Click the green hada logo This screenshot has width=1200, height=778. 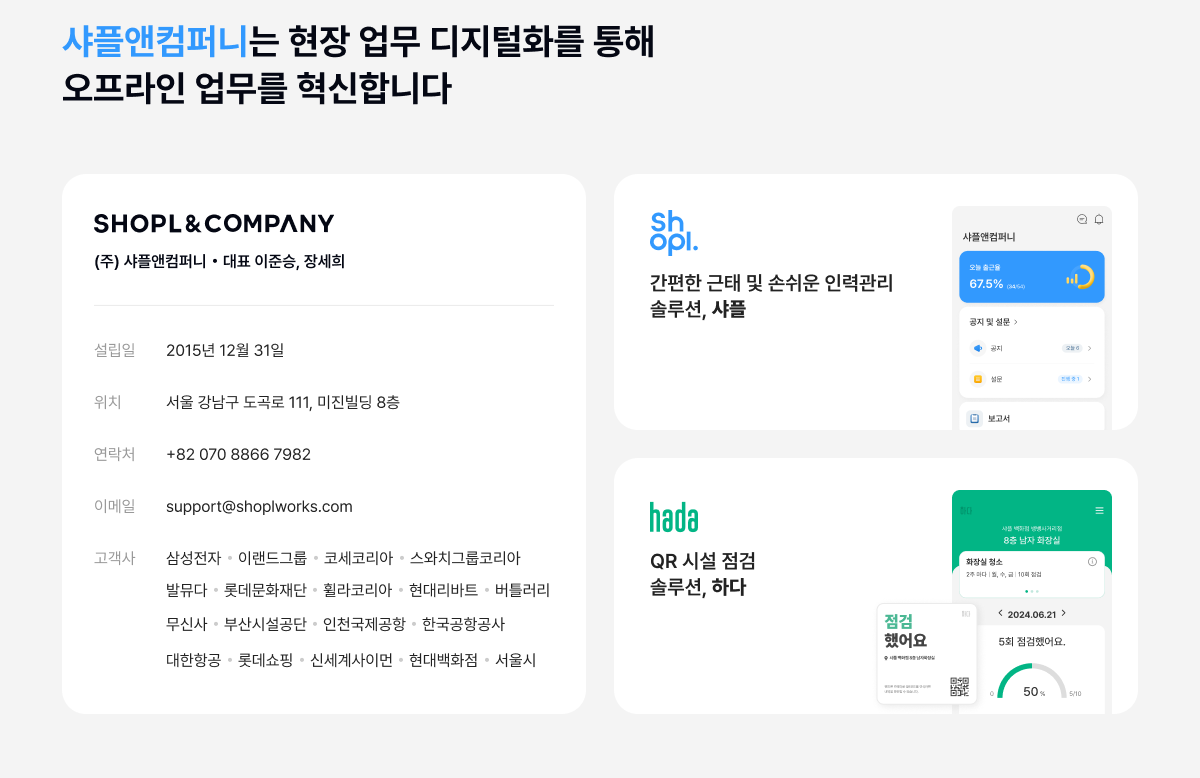click(674, 517)
